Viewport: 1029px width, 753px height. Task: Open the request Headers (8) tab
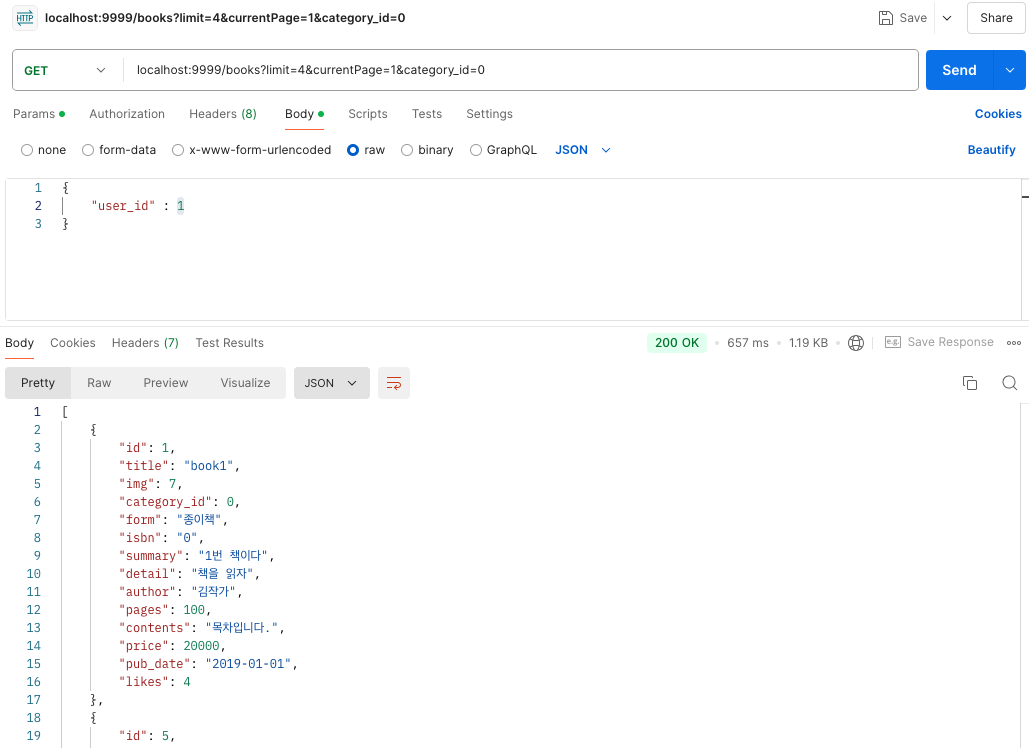pos(222,114)
